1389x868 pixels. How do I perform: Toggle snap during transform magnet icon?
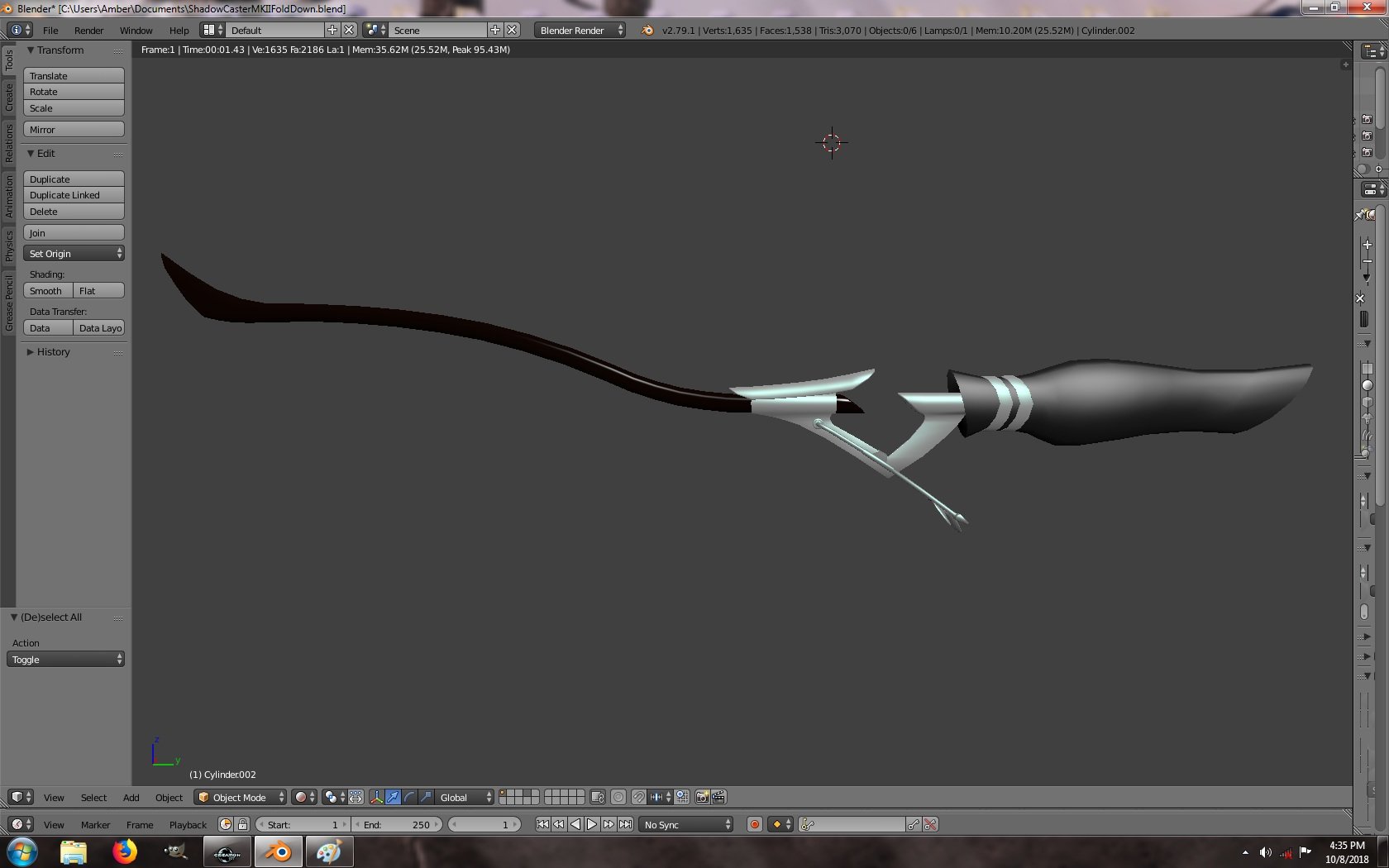639,797
